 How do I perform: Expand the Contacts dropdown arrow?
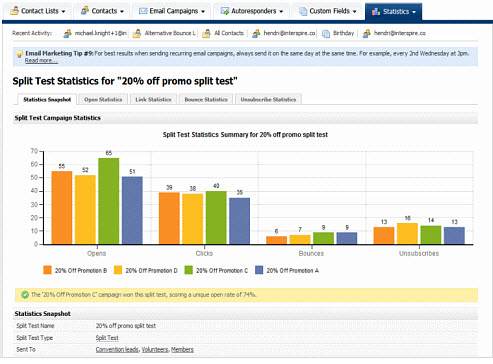point(122,12)
